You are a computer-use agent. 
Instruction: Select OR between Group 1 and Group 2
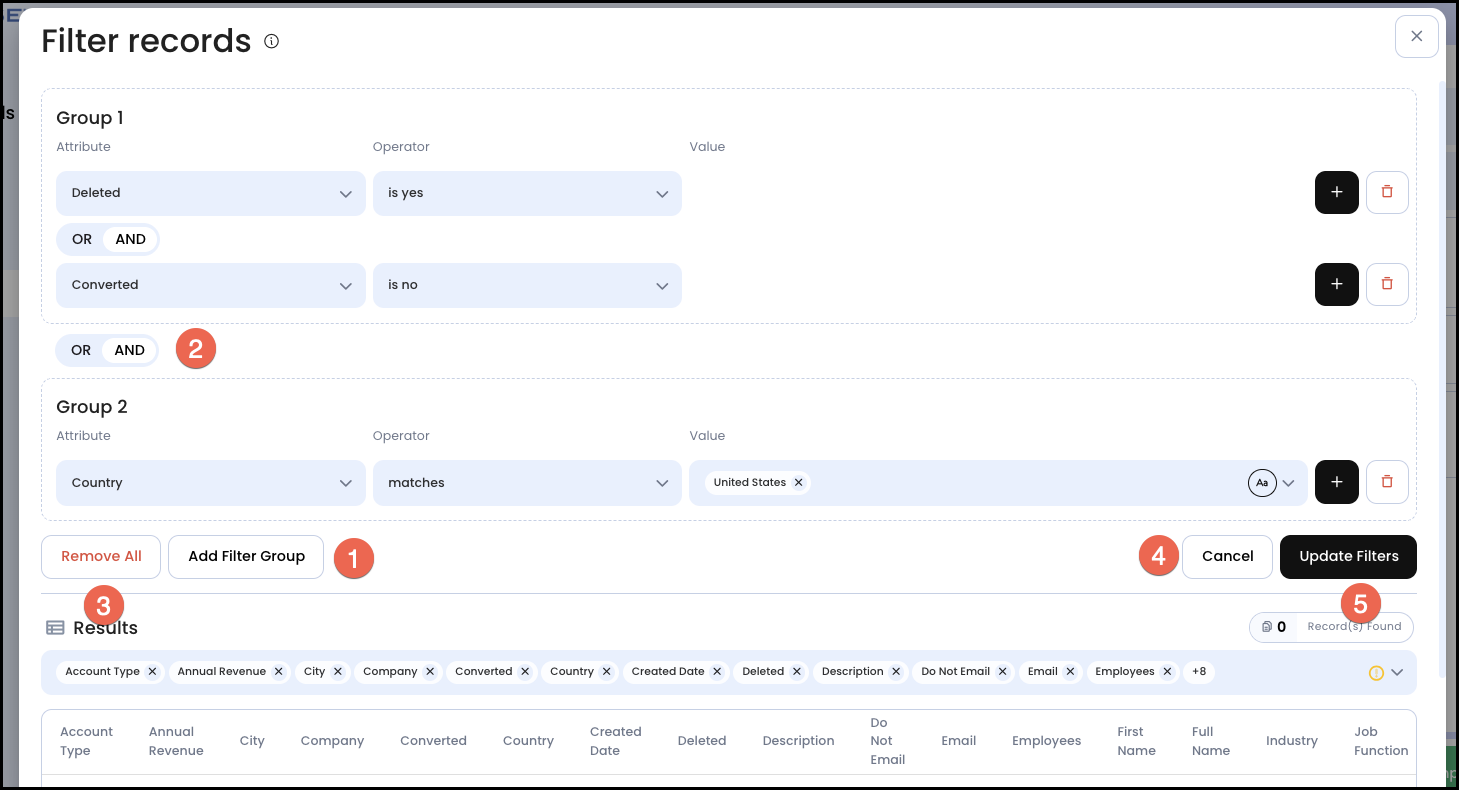tap(81, 350)
